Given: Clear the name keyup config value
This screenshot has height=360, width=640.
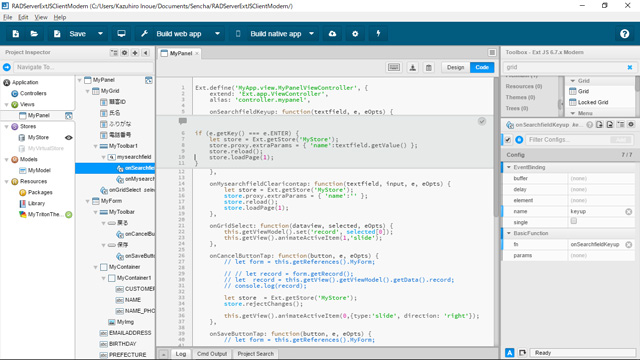Looking at the screenshot, I should tap(629, 212).
